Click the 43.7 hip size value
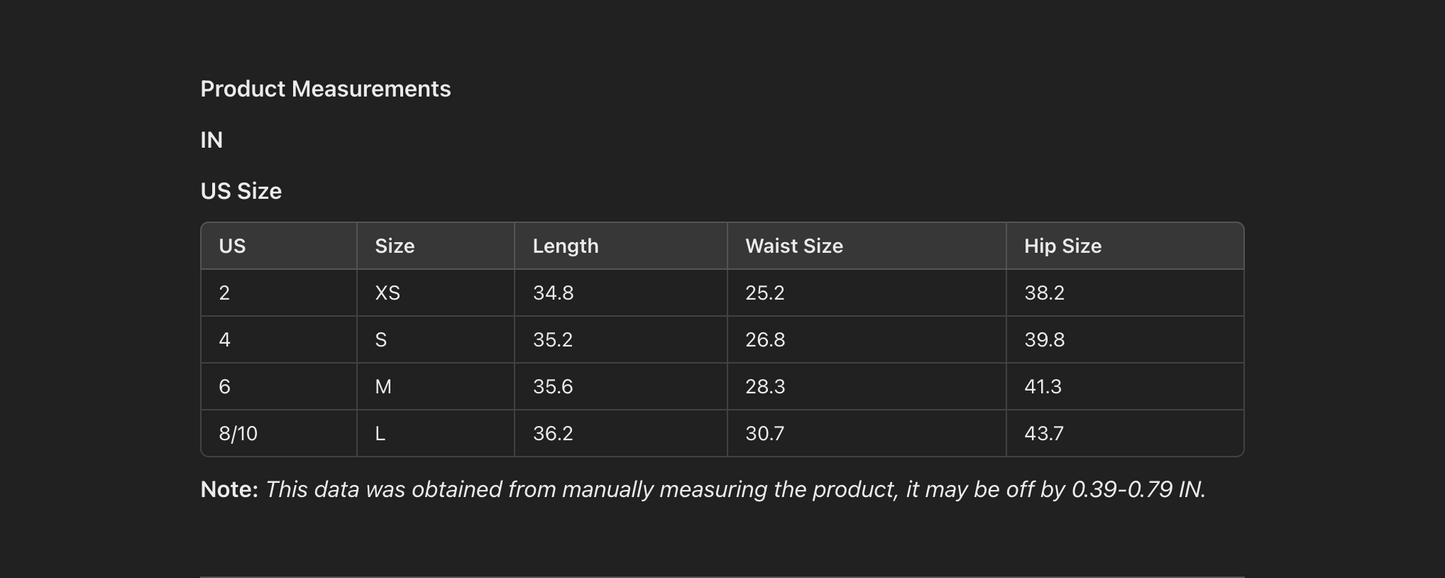Viewport: 1445px width, 578px height. tap(1043, 434)
